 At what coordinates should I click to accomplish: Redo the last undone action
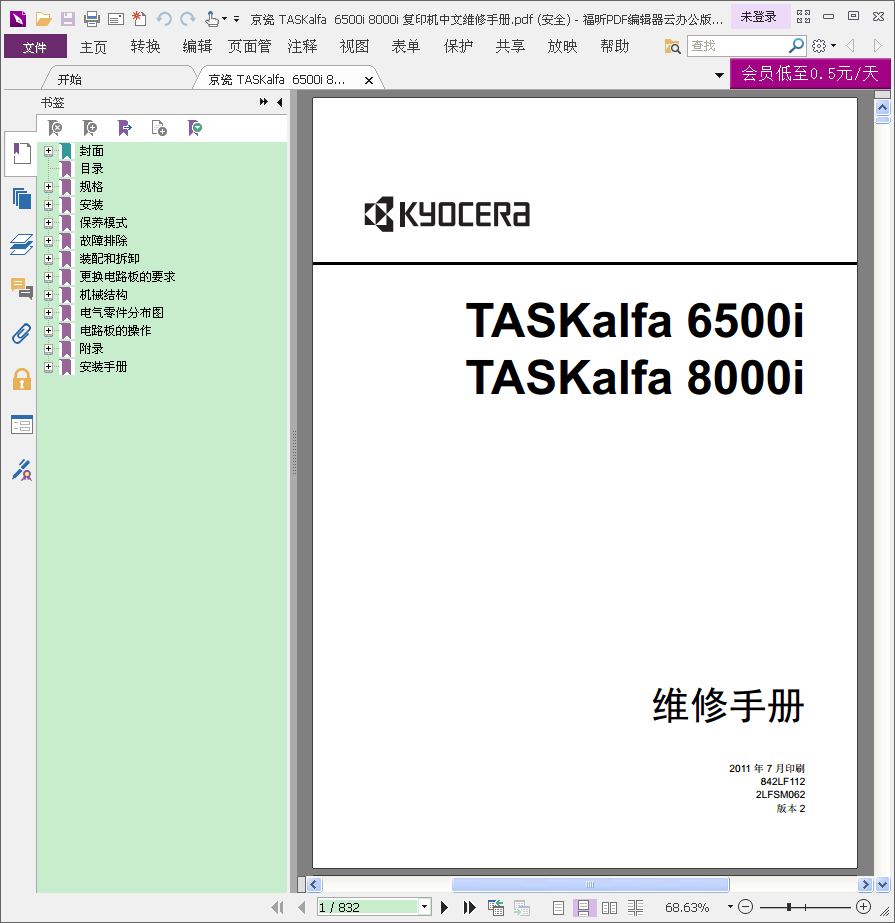(x=188, y=19)
